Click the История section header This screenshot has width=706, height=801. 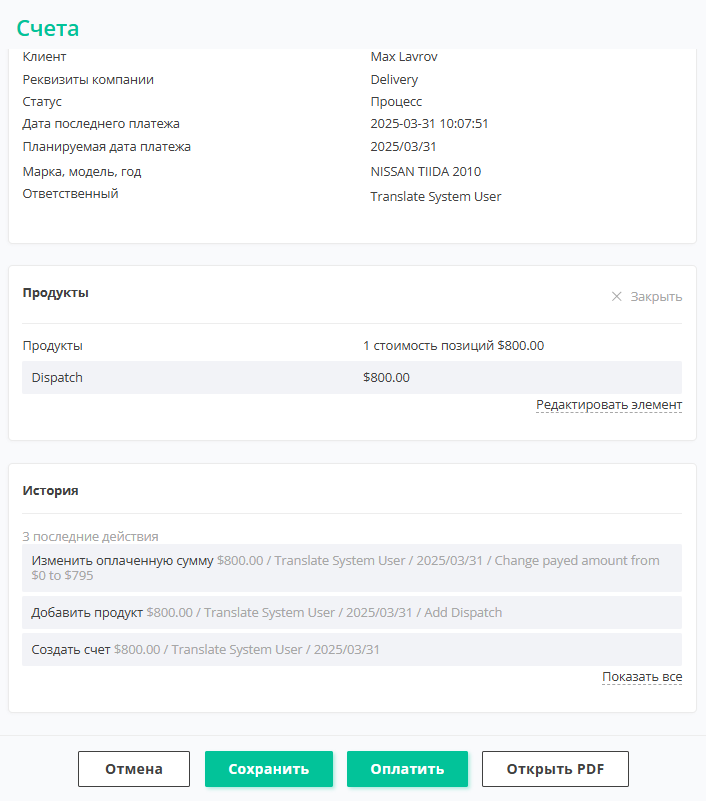pos(51,490)
